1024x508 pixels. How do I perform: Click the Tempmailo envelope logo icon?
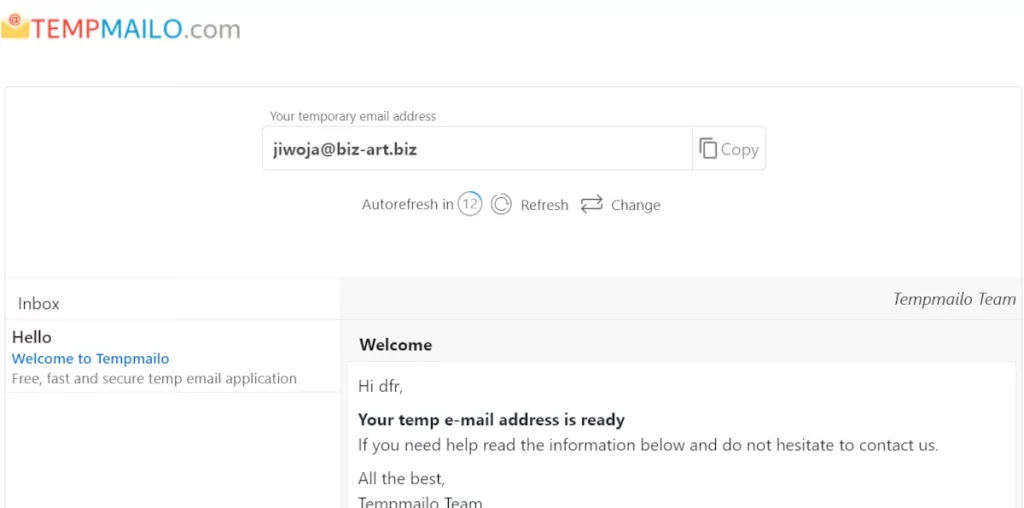click(x=15, y=27)
